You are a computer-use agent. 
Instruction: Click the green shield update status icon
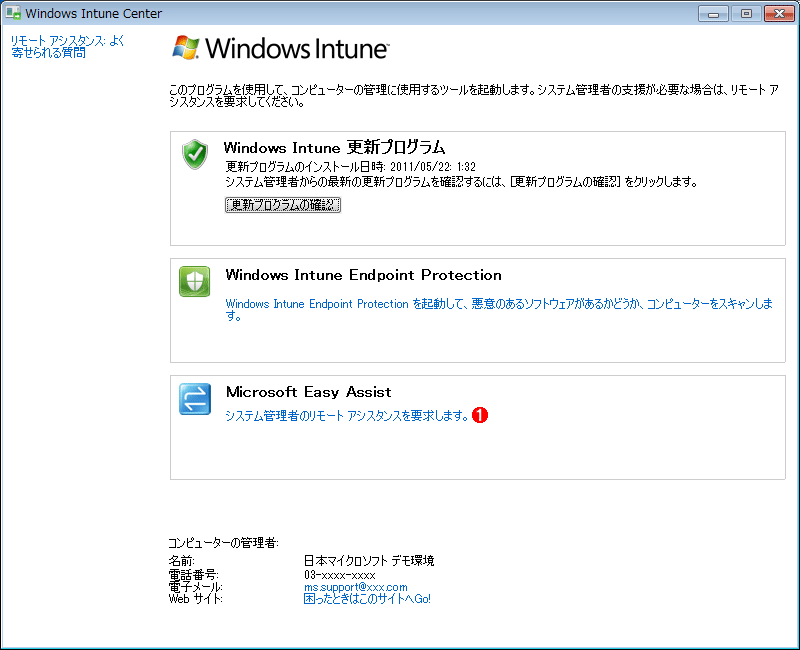pyautogui.click(x=194, y=154)
